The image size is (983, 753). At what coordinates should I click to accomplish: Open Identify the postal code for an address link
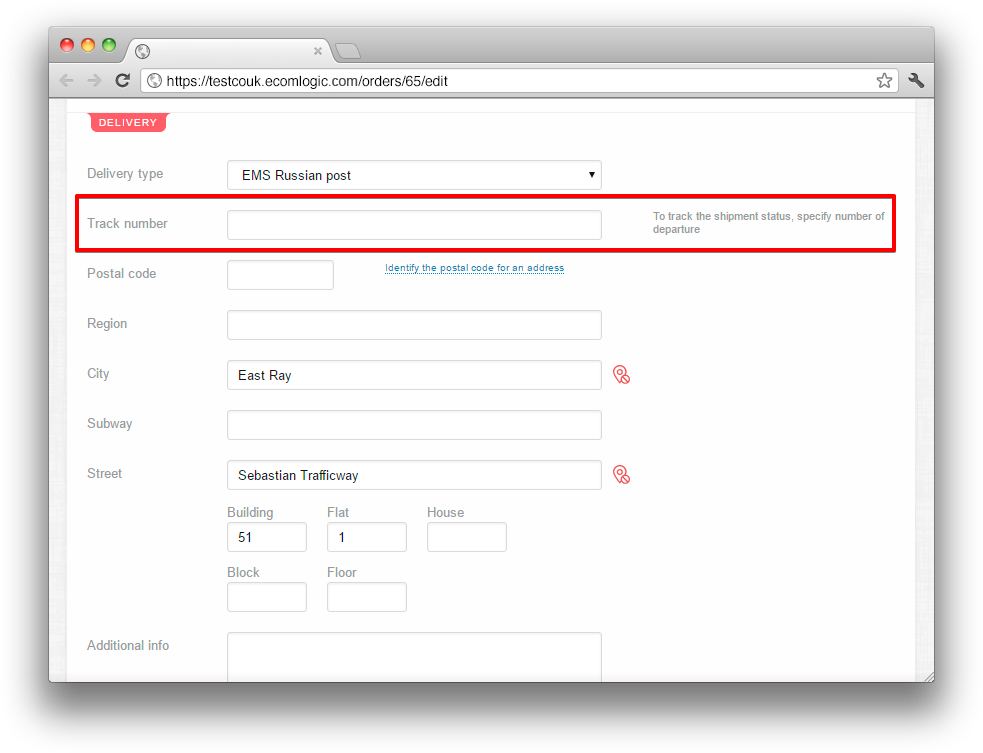pos(475,268)
